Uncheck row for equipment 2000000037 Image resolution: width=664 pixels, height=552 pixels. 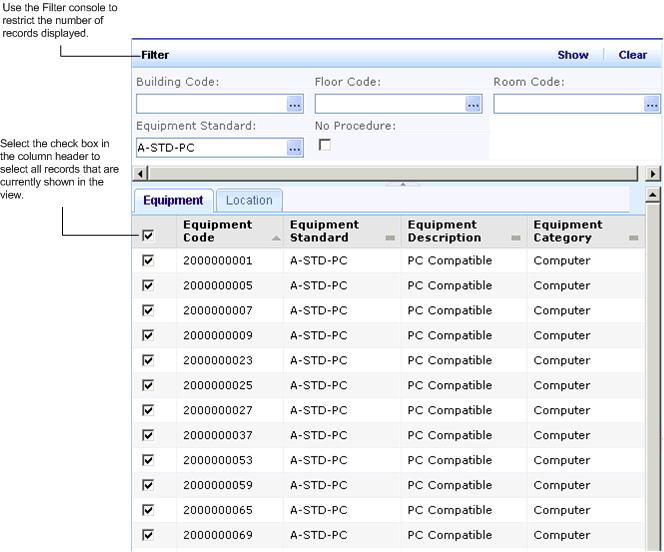[148, 436]
